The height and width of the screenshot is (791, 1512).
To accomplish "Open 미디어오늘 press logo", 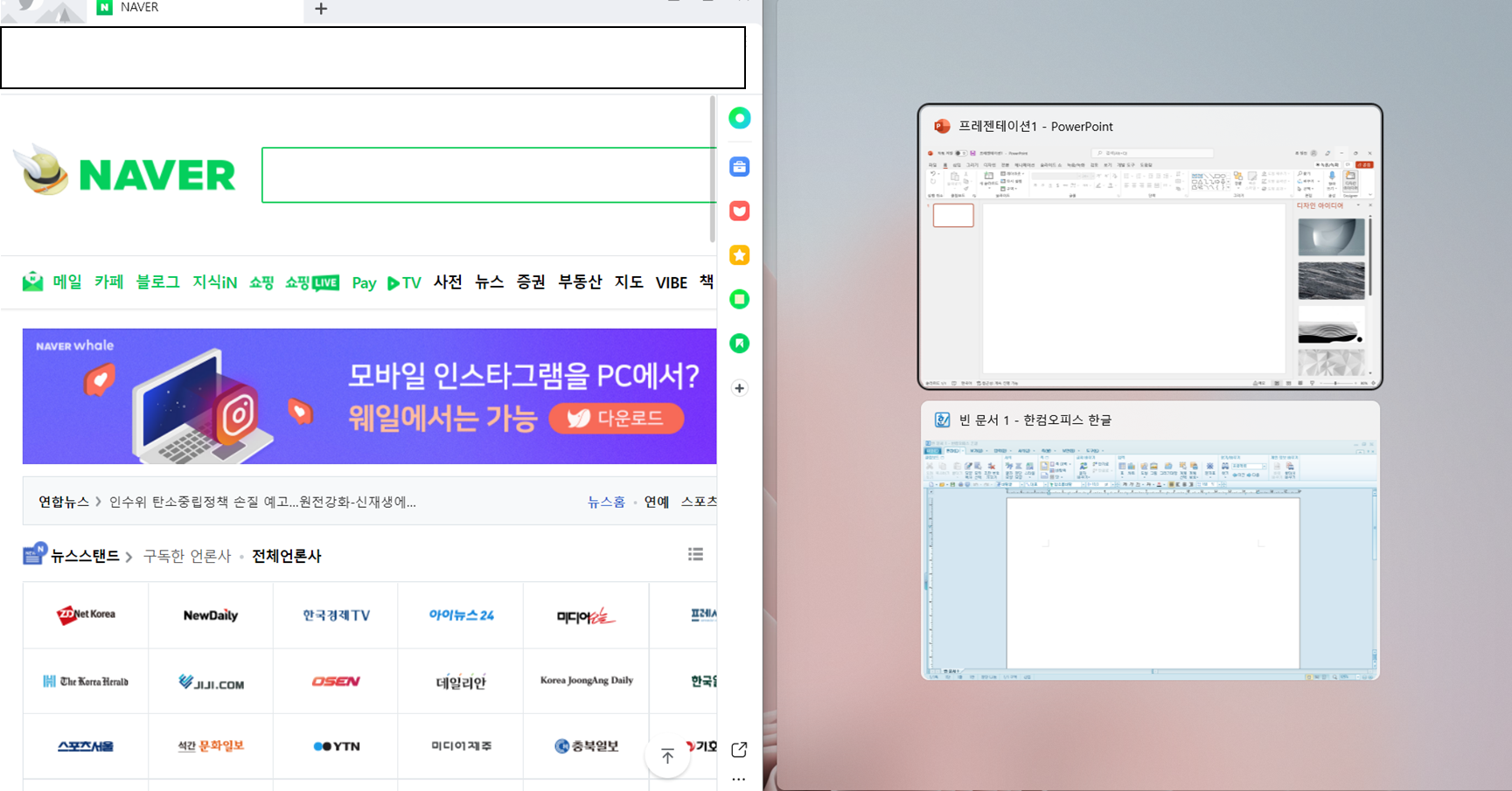I will click(586, 615).
